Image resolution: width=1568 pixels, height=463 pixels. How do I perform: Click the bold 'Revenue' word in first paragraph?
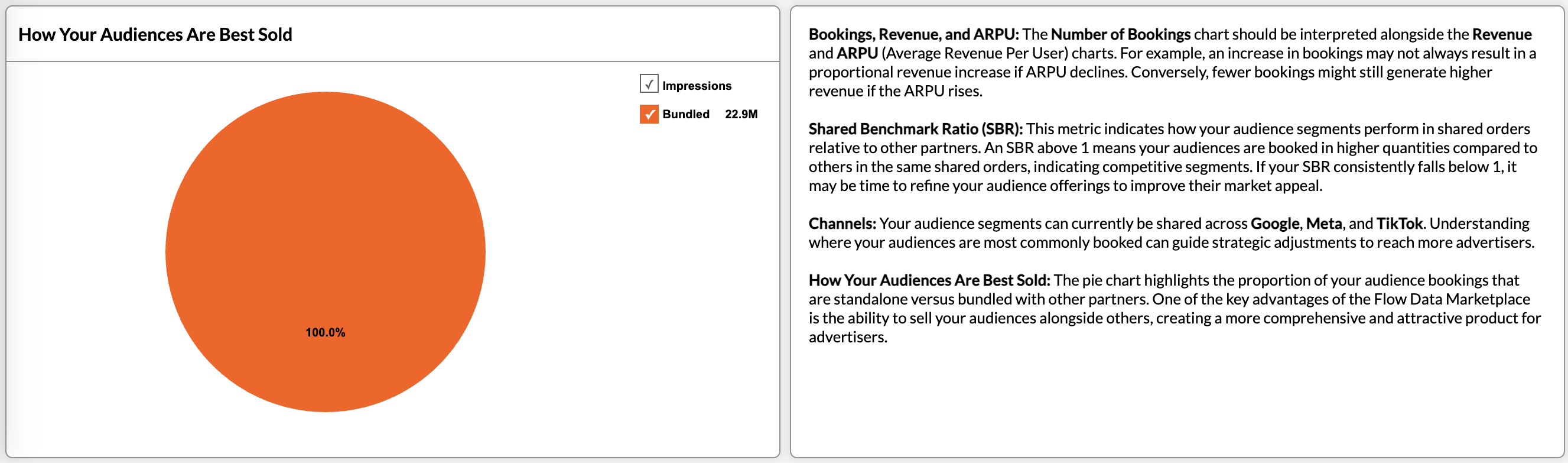(x=1502, y=35)
